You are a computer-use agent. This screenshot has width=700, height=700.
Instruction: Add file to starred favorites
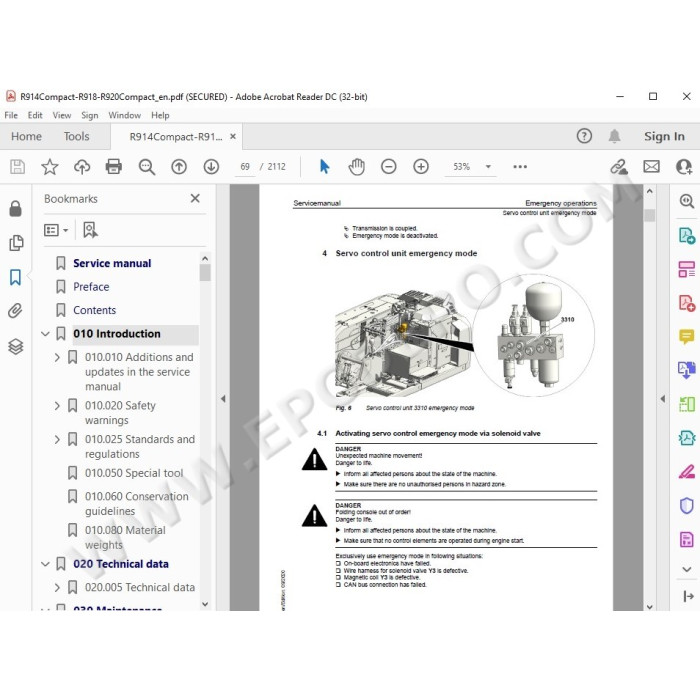[x=50, y=167]
